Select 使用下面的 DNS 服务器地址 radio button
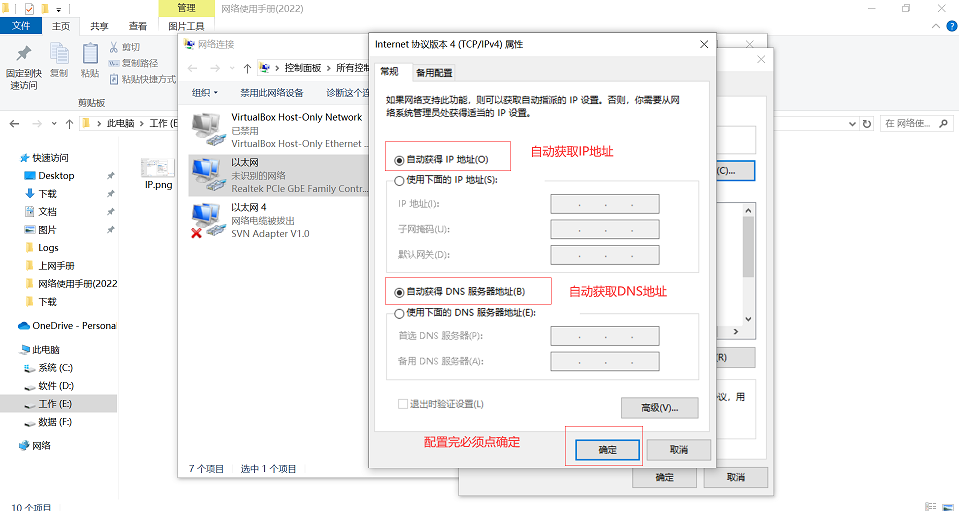Image resolution: width=959 pixels, height=511 pixels. (x=400, y=313)
